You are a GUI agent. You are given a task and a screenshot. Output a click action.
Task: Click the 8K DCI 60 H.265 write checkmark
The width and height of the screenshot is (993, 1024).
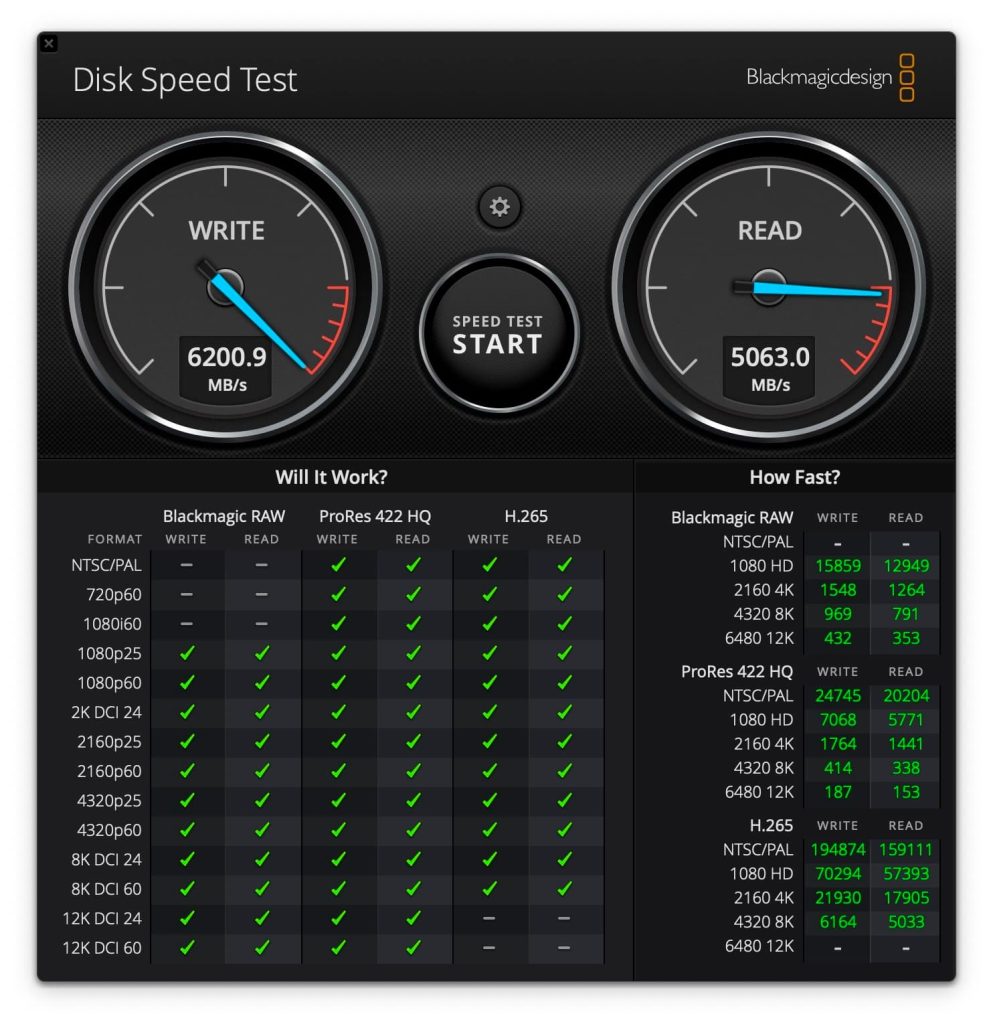[489, 888]
